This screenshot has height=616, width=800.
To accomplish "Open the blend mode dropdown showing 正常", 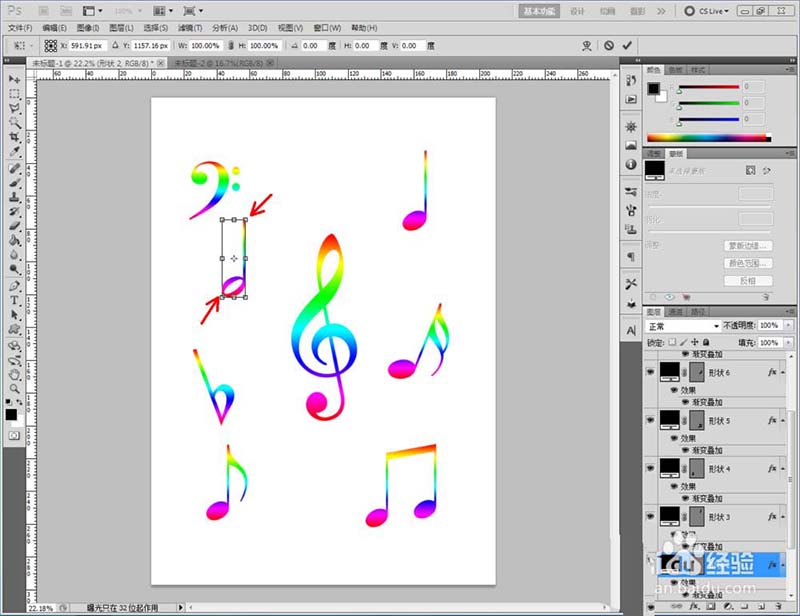I will click(684, 326).
